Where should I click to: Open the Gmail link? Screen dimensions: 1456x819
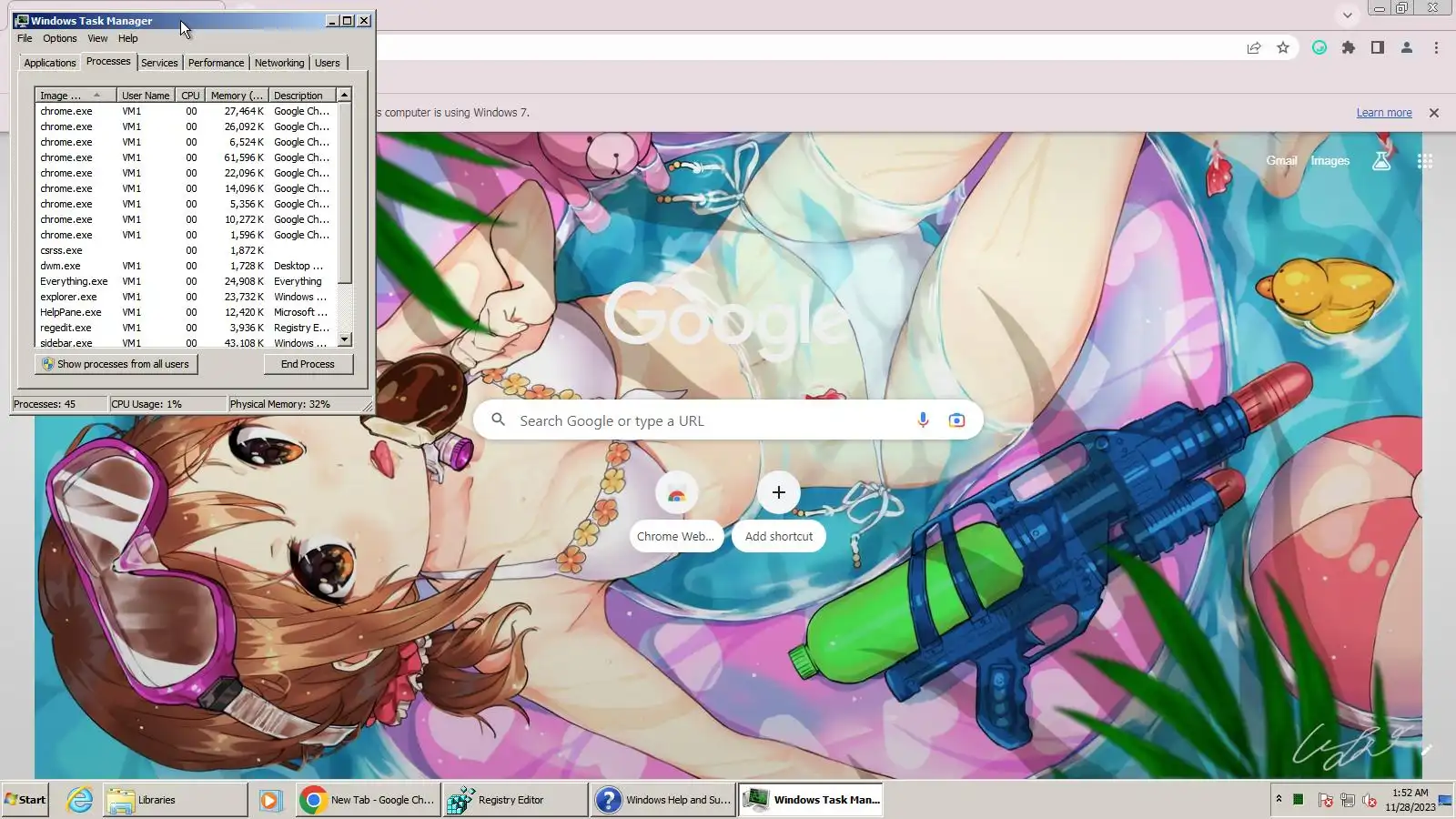coord(1281,161)
